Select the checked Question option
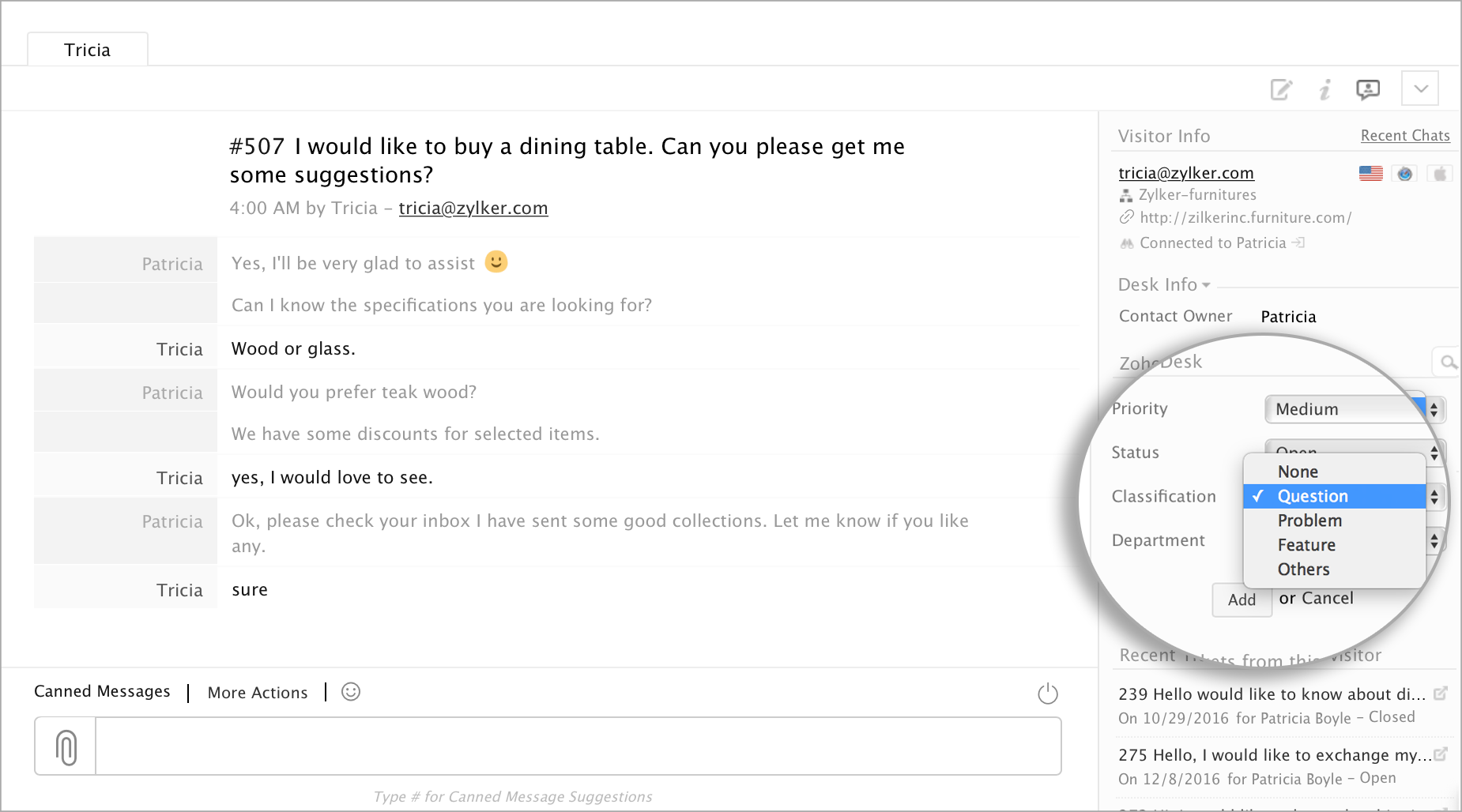This screenshot has width=1462, height=812. pyautogui.click(x=1313, y=496)
